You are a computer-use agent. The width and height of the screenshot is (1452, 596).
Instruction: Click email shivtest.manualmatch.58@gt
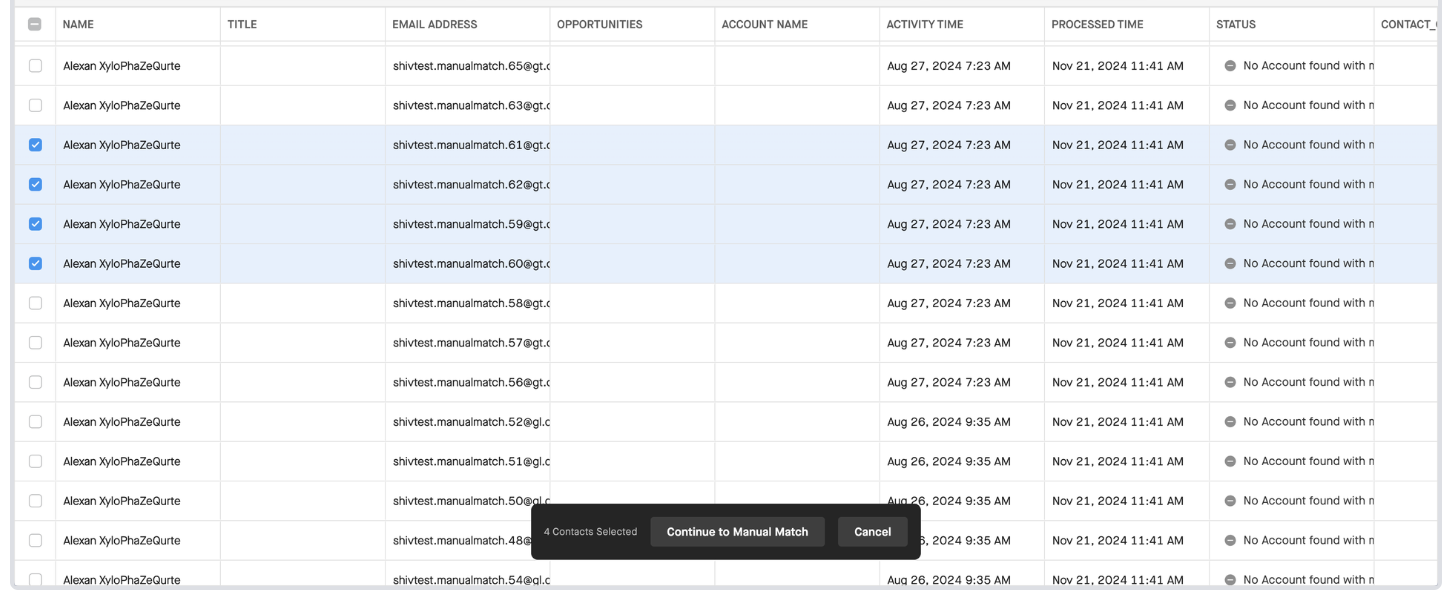(x=471, y=303)
